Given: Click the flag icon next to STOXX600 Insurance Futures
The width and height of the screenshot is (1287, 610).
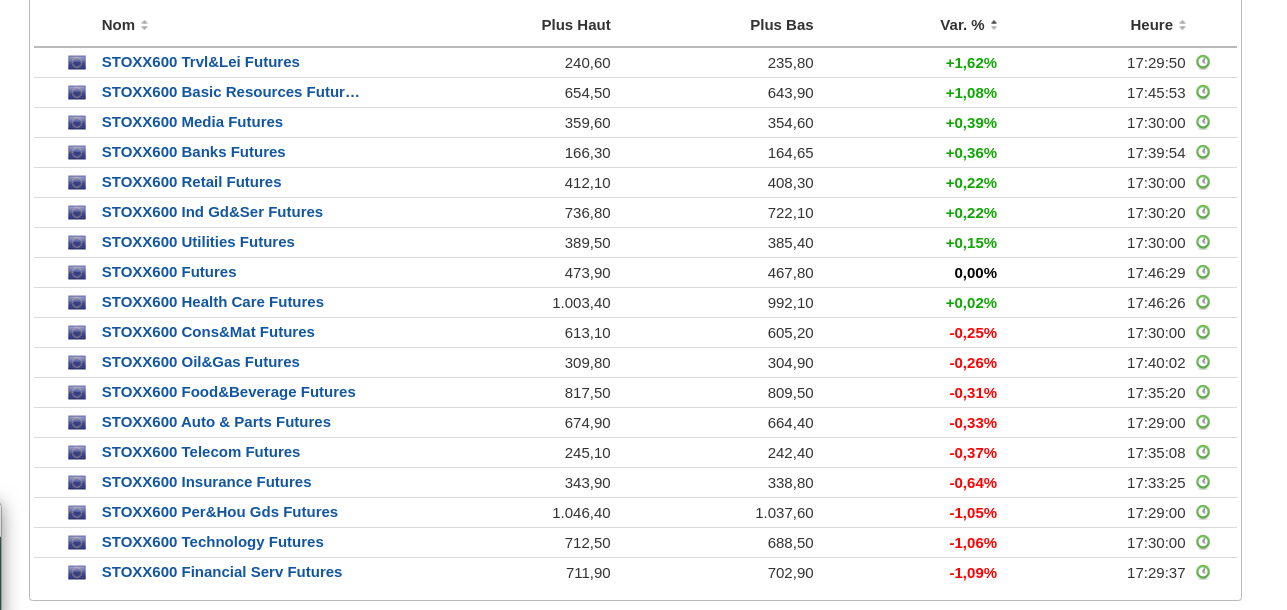Looking at the screenshot, I should pos(77,482).
